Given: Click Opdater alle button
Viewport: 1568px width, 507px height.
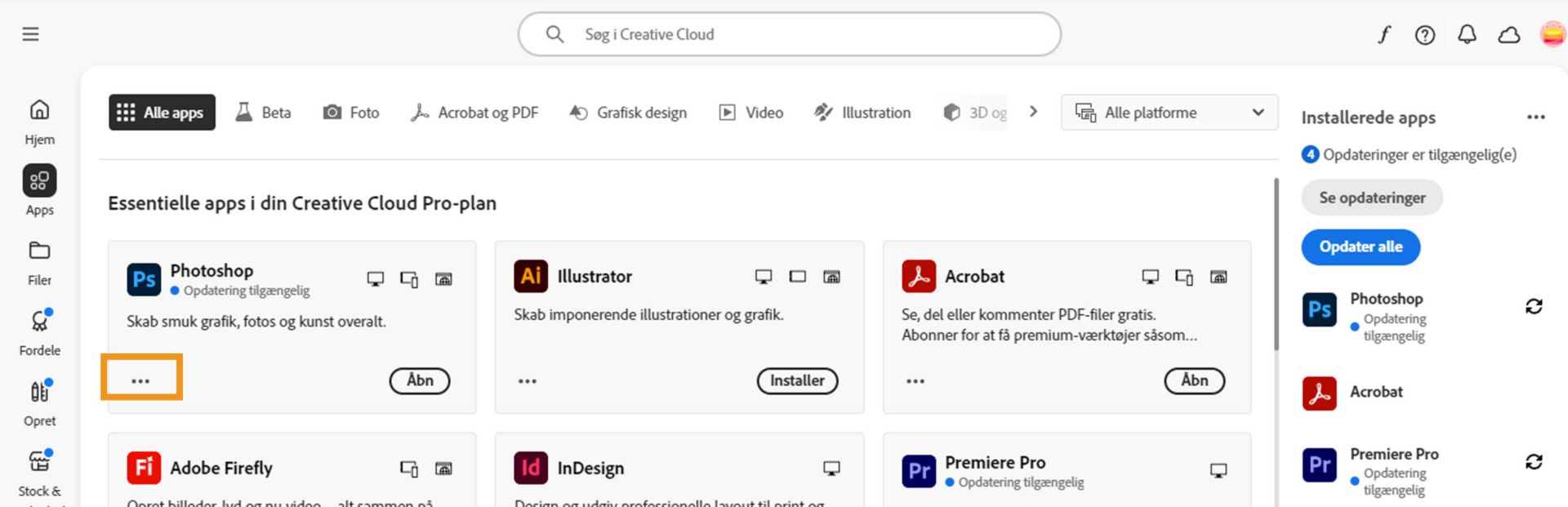Looking at the screenshot, I should (1361, 247).
